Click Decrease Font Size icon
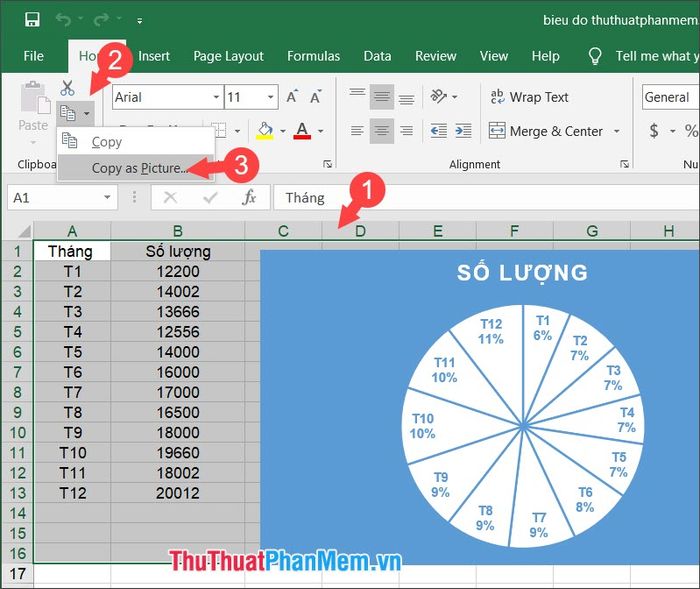This screenshot has width=700, height=589. tap(315, 97)
